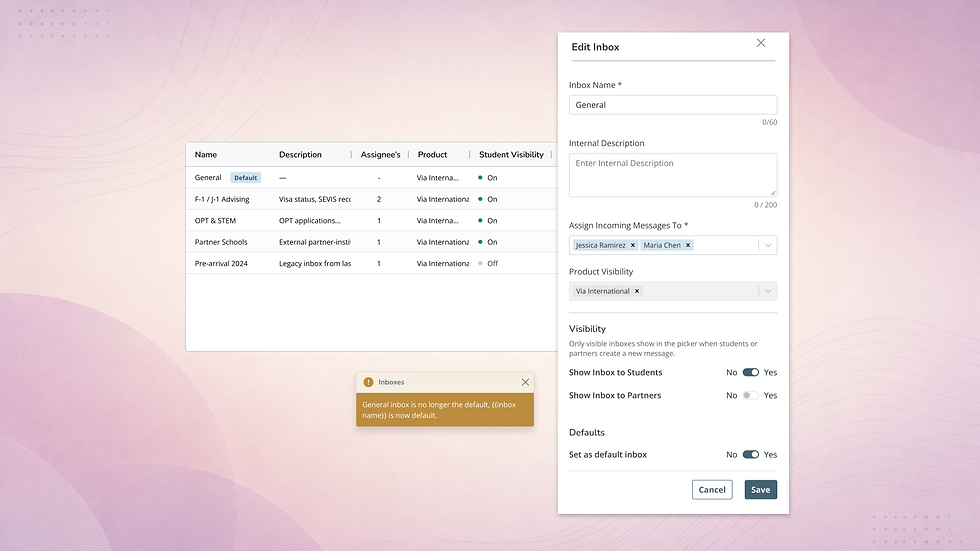Click On status for Partner Schools row

point(488,242)
